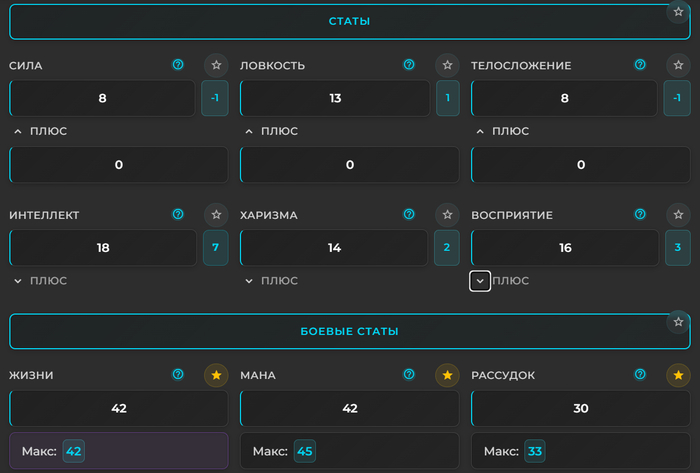700x473 pixels.
Task: Select the Статы section header
Action: pyautogui.click(x=349, y=21)
